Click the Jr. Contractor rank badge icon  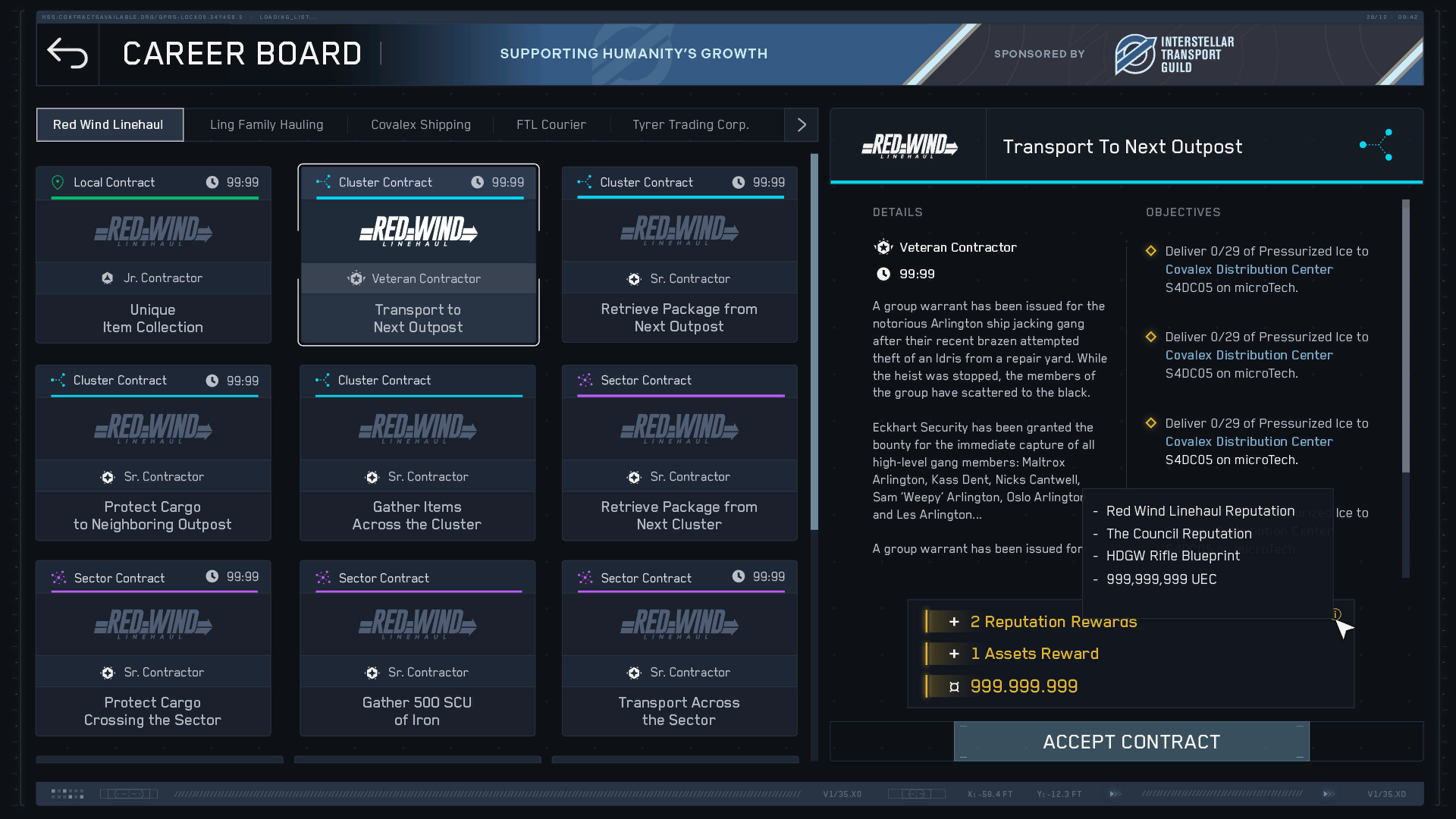click(x=108, y=278)
